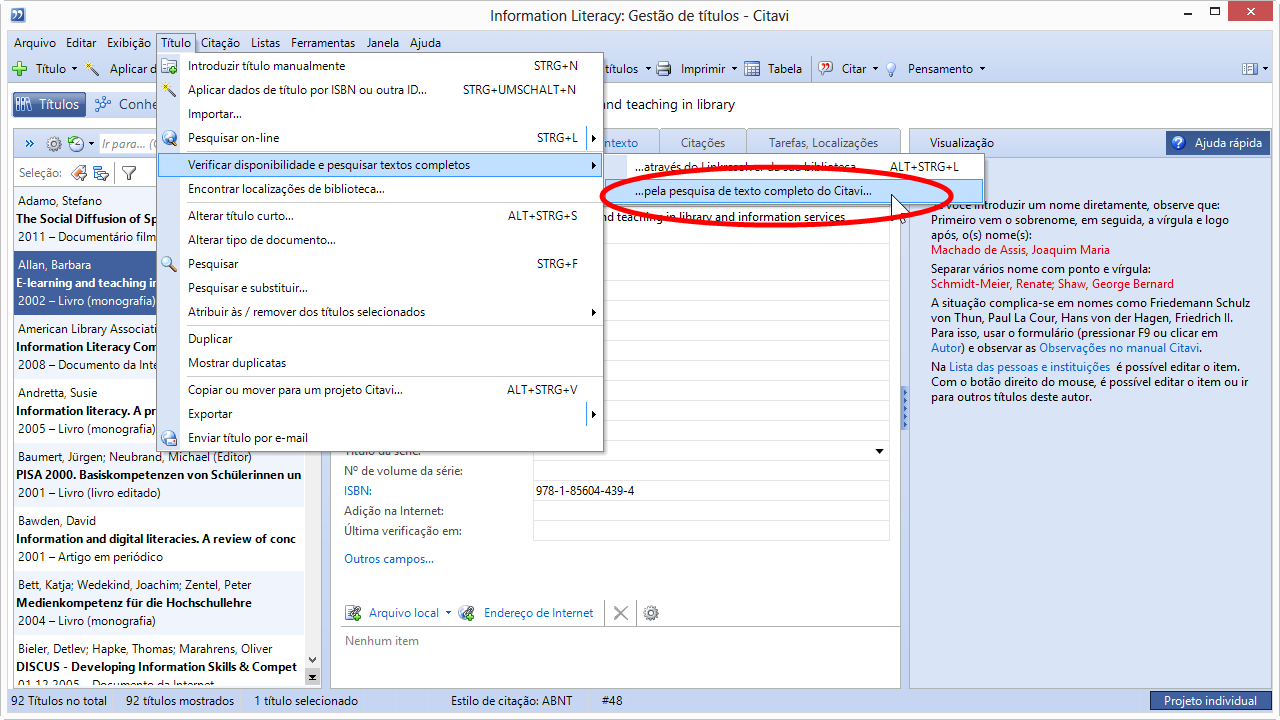Click the Outros campos... link
The height and width of the screenshot is (720, 1280).
[x=389, y=559]
